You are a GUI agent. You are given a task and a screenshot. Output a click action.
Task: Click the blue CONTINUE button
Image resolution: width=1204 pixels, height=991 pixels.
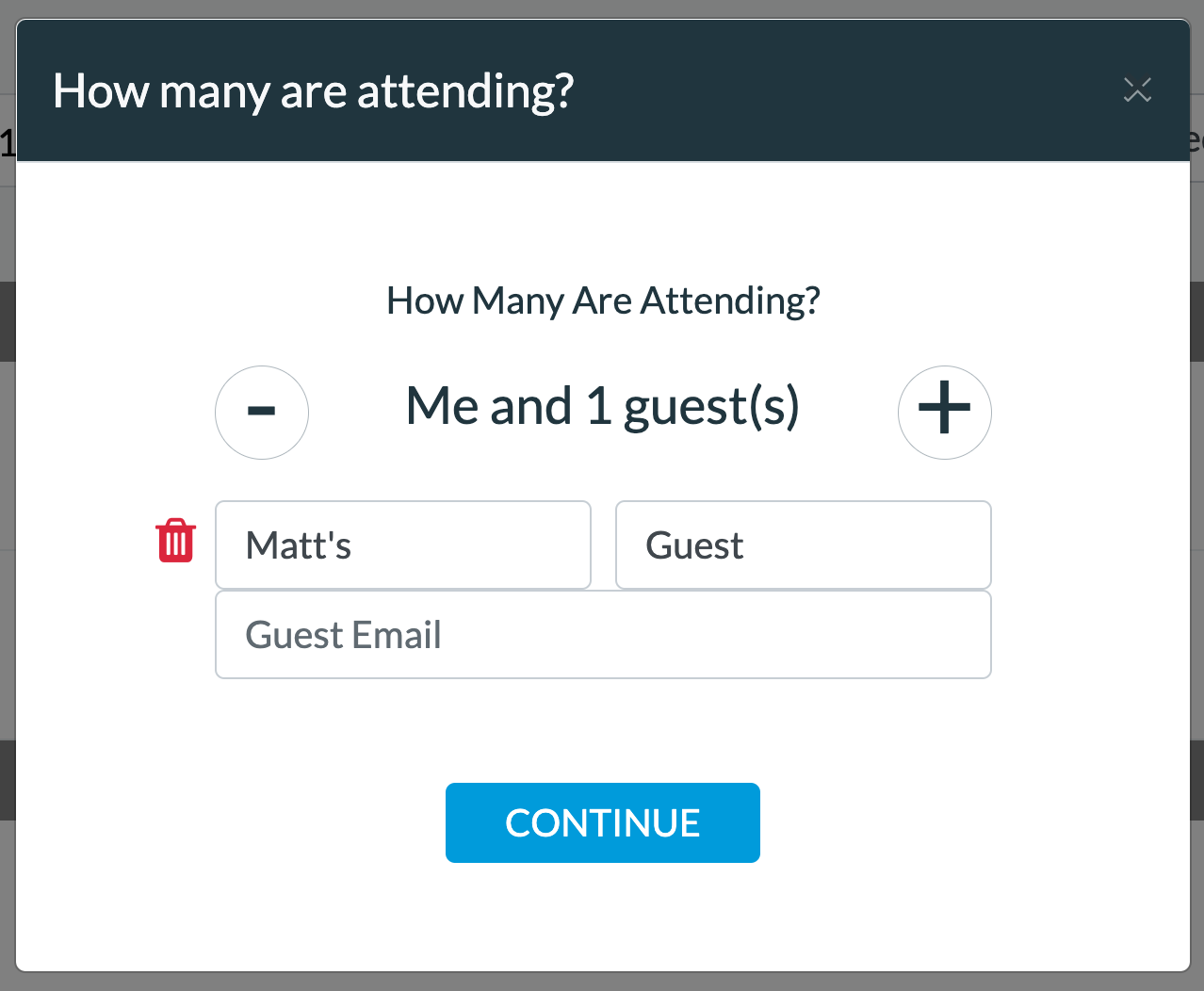click(x=603, y=822)
